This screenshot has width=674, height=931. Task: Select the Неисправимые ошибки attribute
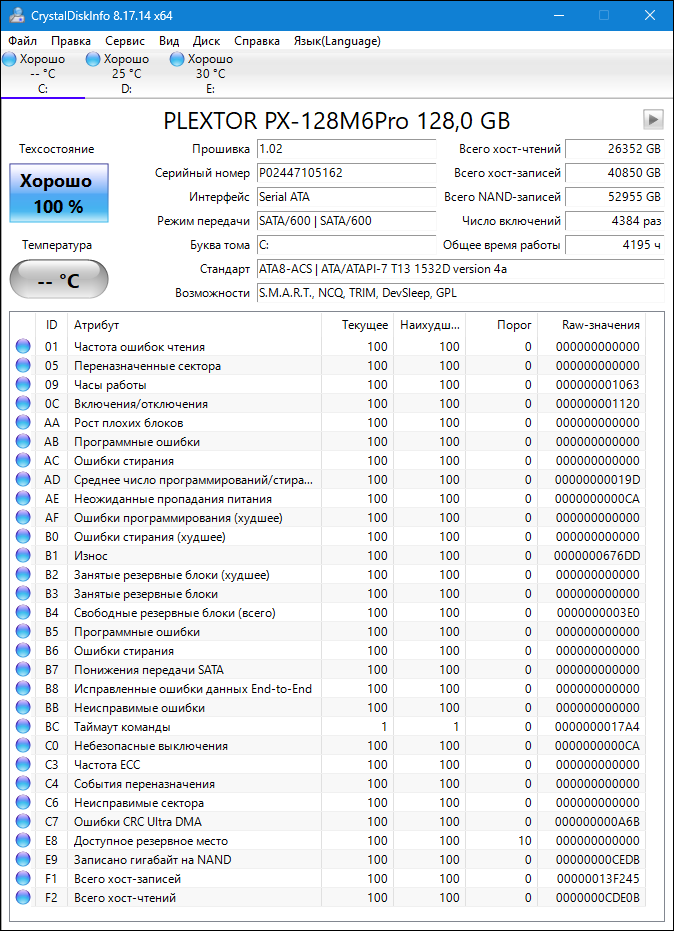(x=139, y=708)
